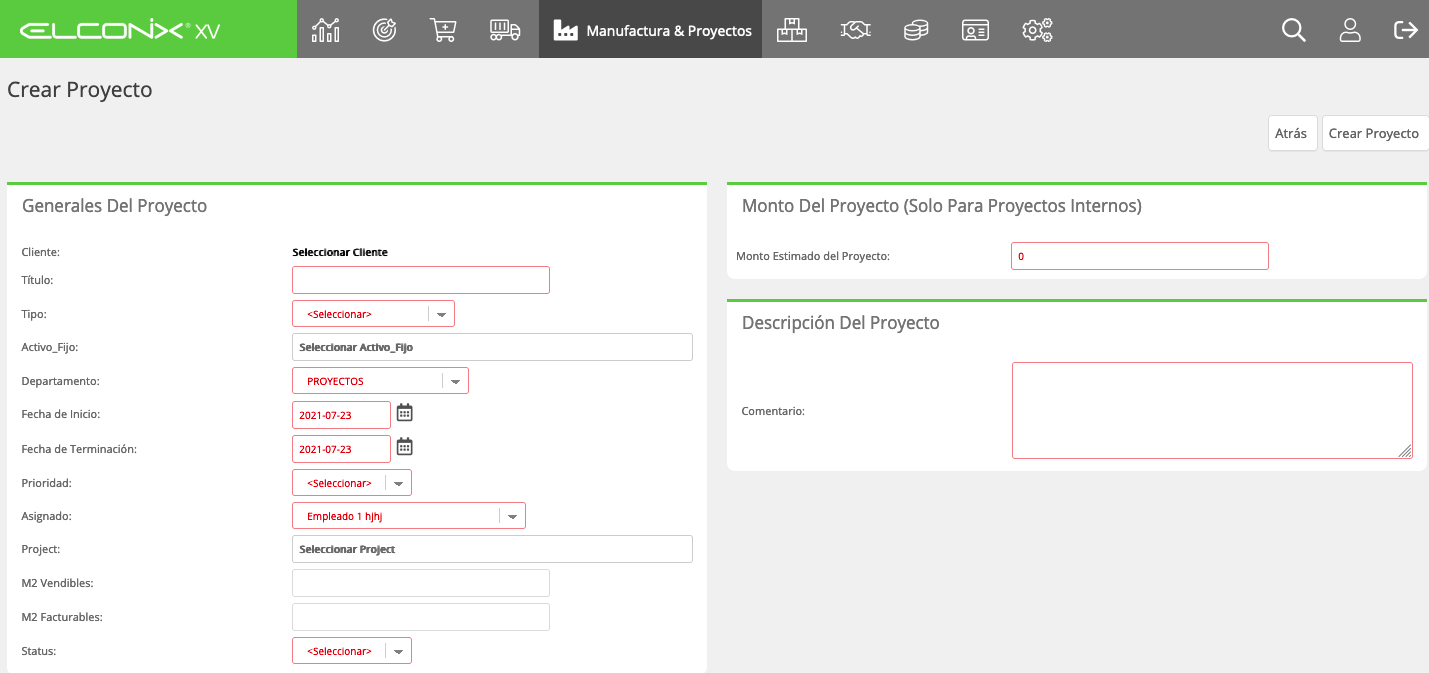The height and width of the screenshot is (673, 1429).
Task: Click the logout arrow icon
Action: tap(1406, 30)
